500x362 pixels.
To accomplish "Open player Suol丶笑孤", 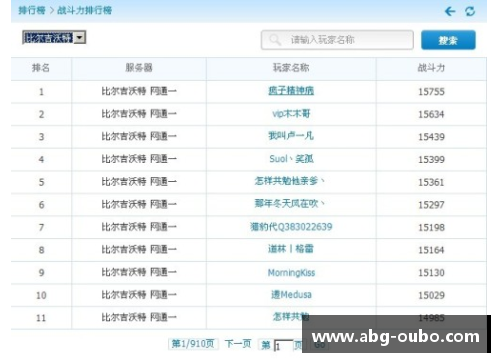I will click(x=291, y=159).
